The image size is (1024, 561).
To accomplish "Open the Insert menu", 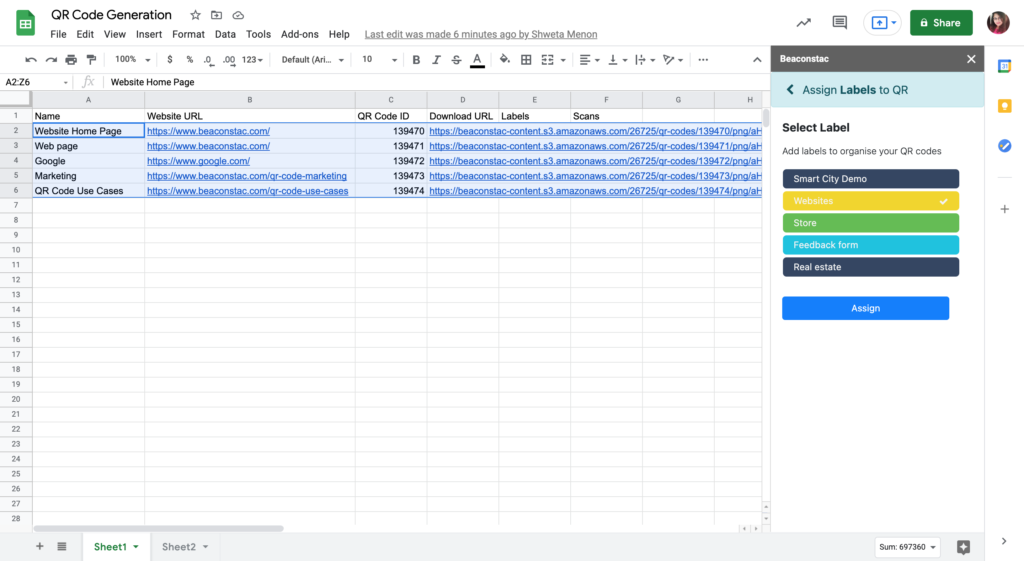I will click(x=149, y=34).
